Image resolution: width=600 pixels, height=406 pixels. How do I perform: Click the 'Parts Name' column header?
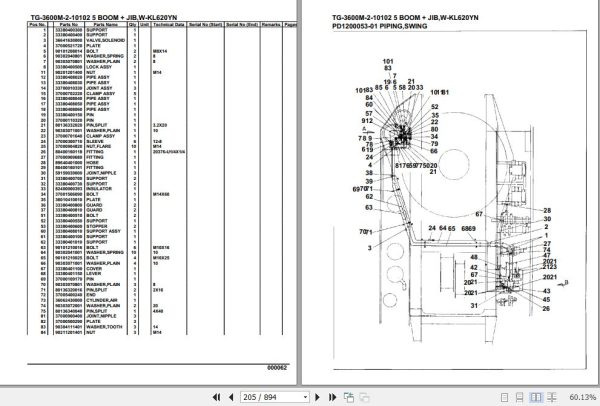pos(106,24)
